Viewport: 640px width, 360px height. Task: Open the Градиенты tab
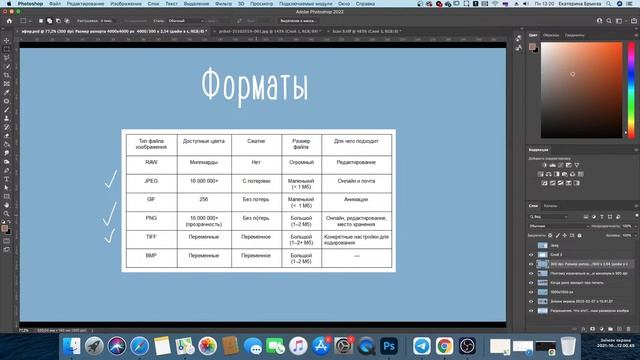click(x=575, y=36)
